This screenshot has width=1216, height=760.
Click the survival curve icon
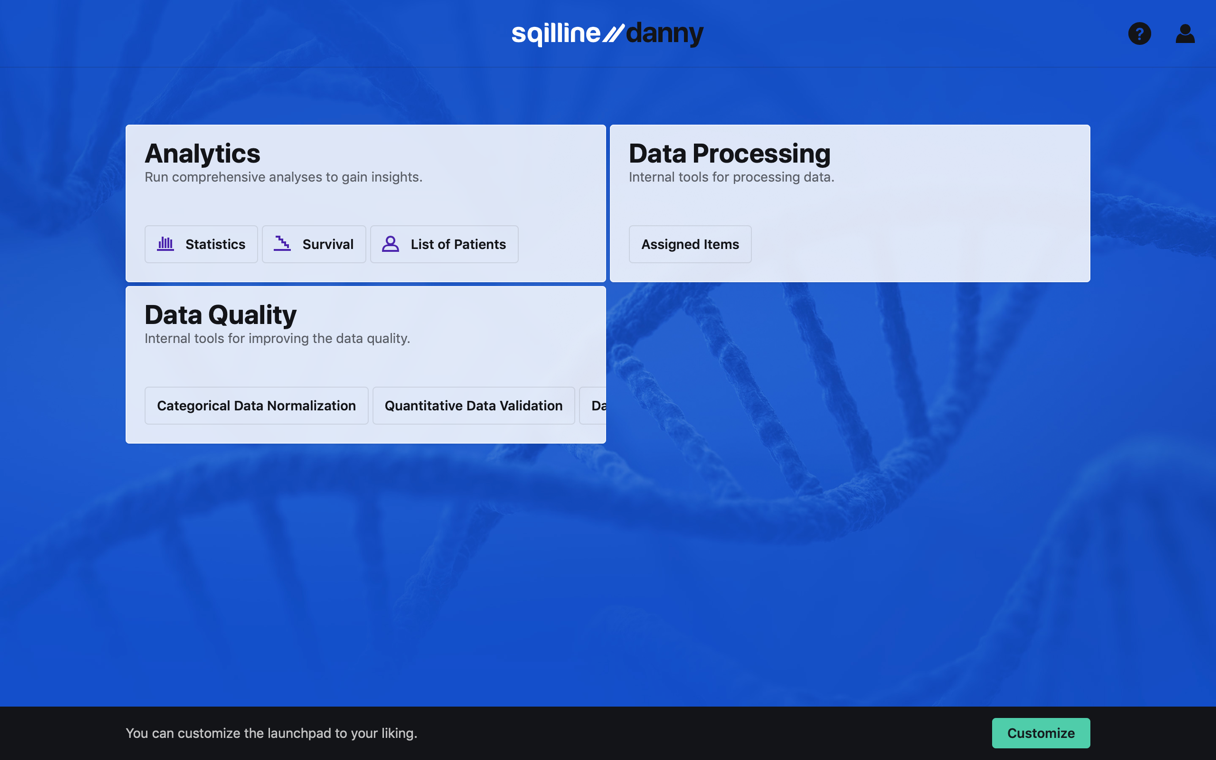[282, 244]
